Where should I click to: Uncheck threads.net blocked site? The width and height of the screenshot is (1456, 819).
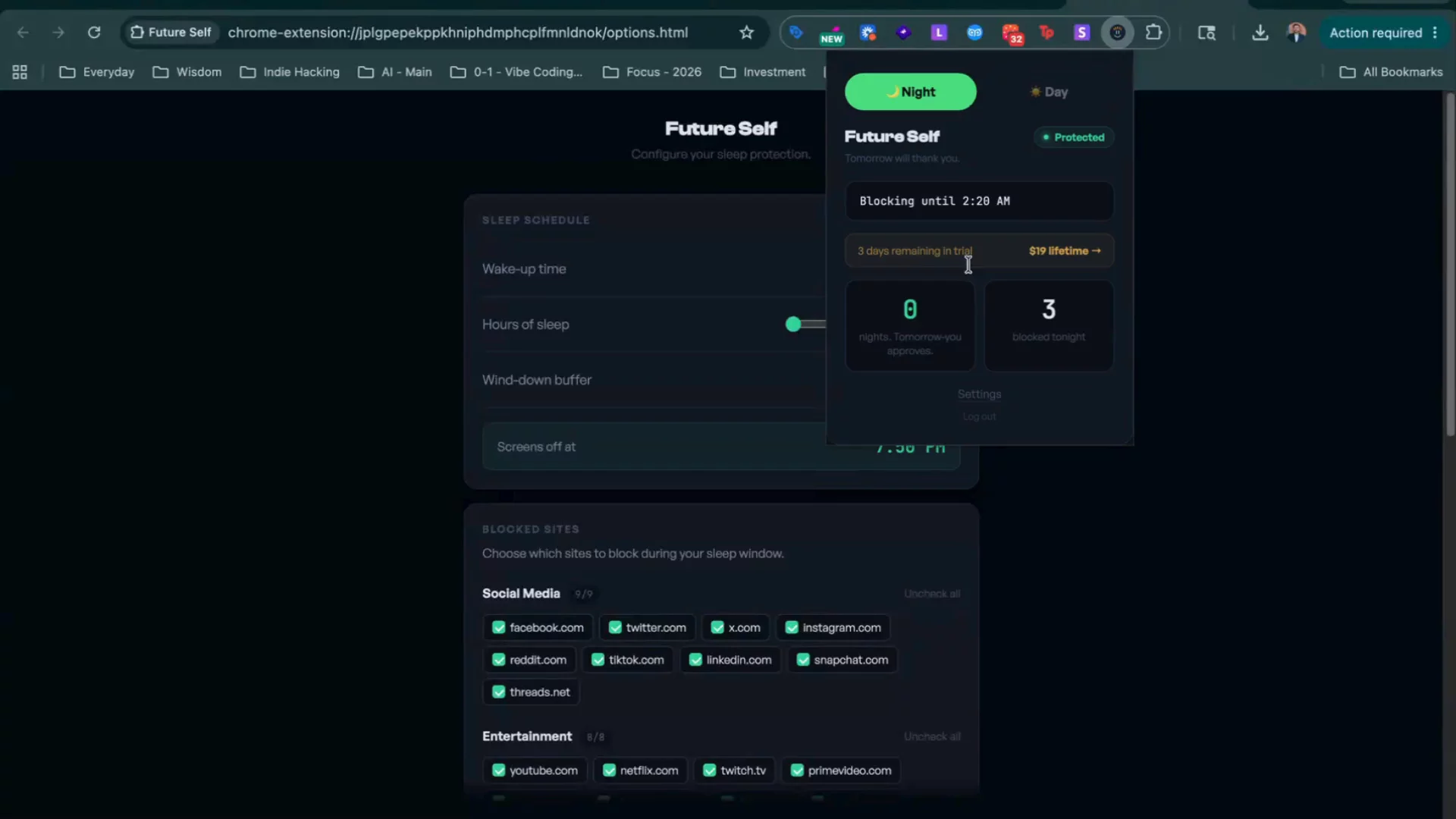(498, 692)
